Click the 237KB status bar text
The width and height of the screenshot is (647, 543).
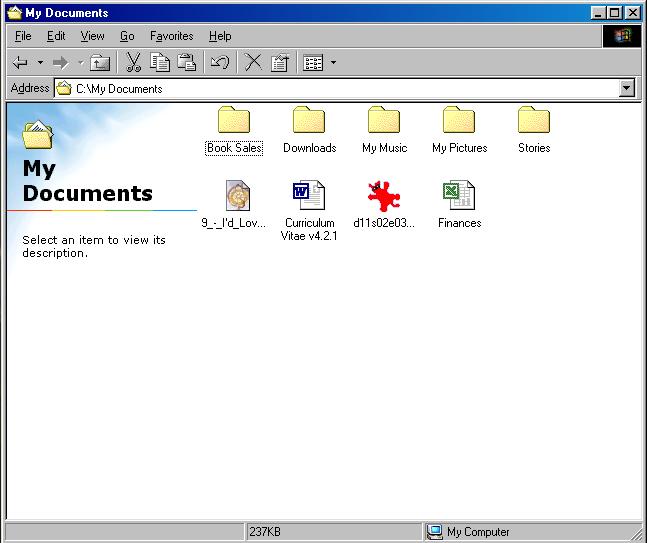[265, 532]
